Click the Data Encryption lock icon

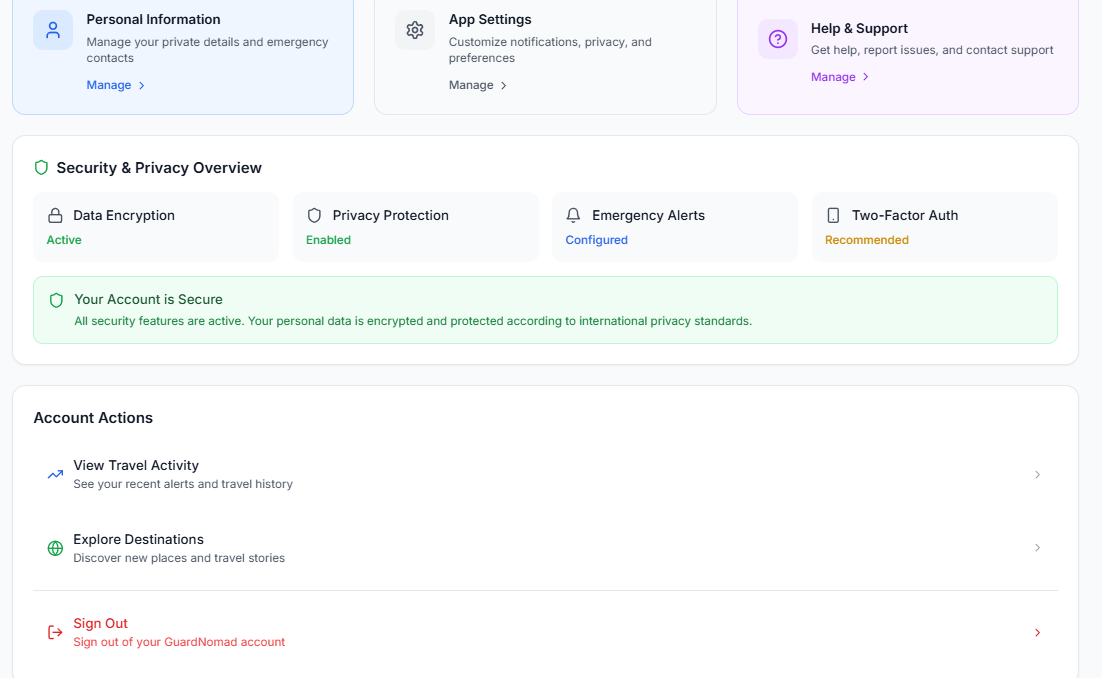tap(55, 216)
